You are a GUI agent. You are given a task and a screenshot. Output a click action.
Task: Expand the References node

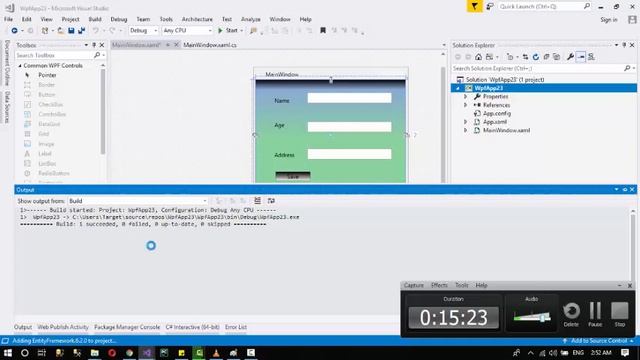coord(465,105)
